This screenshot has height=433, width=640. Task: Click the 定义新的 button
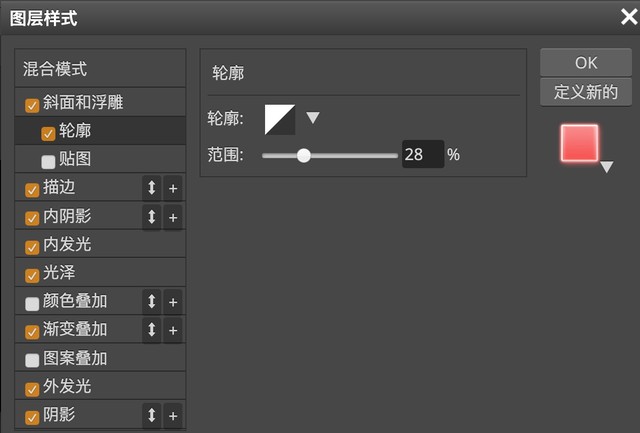tap(586, 93)
